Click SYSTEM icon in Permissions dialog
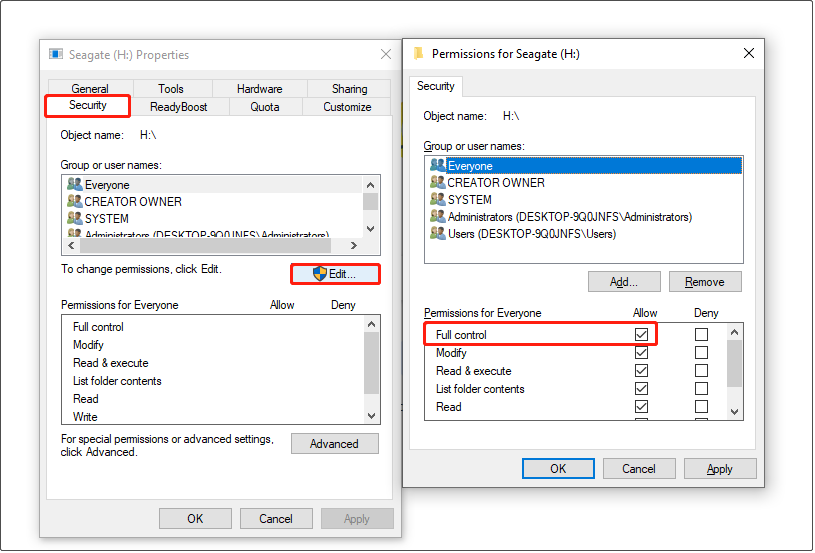The height and width of the screenshot is (553, 815). click(x=438, y=199)
